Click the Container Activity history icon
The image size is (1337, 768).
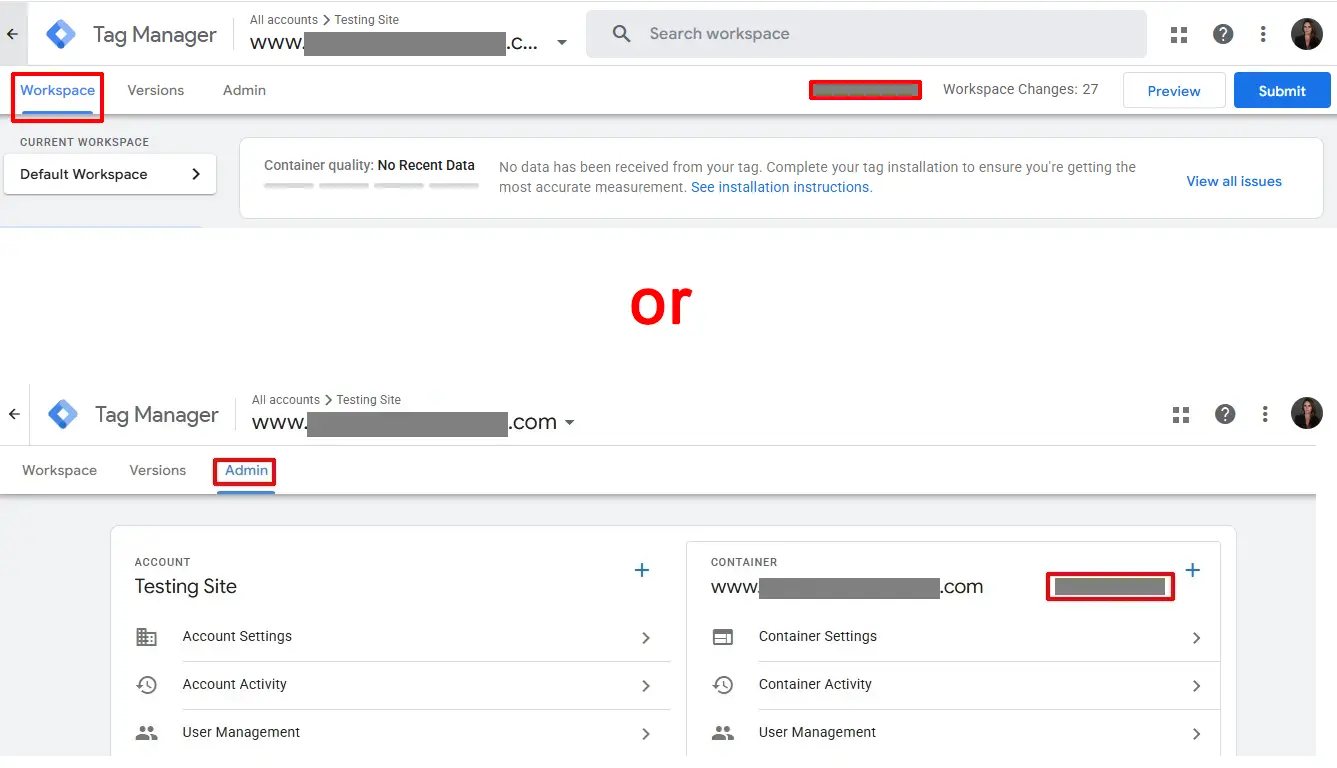coord(723,685)
